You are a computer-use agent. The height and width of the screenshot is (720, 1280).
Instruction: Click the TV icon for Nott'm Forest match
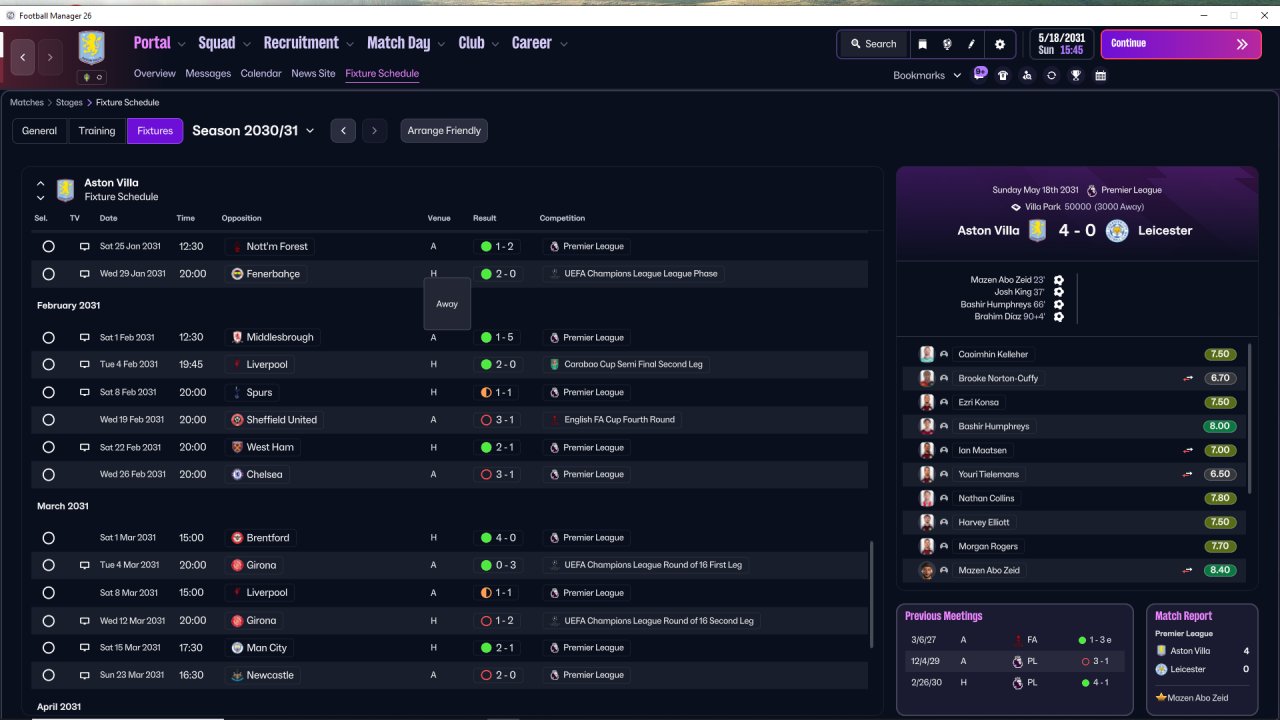click(85, 246)
